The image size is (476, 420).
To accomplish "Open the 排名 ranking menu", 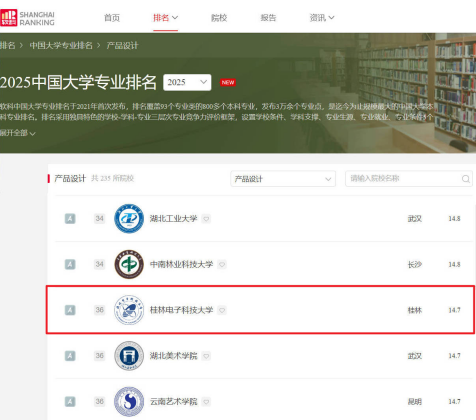I will pyautogui.click(x=165, y=18).
